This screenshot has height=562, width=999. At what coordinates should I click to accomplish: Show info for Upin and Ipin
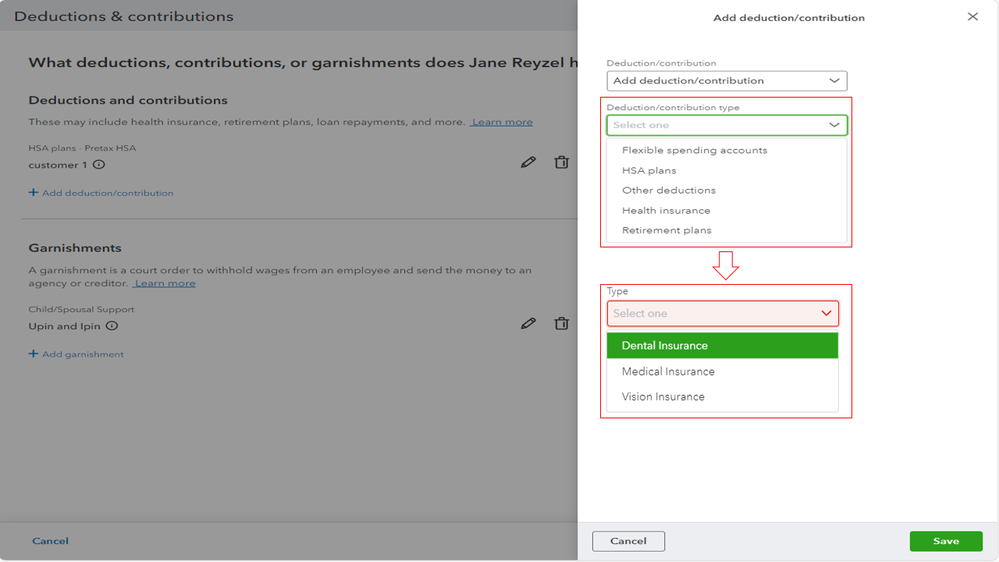(x=112, y=326)
